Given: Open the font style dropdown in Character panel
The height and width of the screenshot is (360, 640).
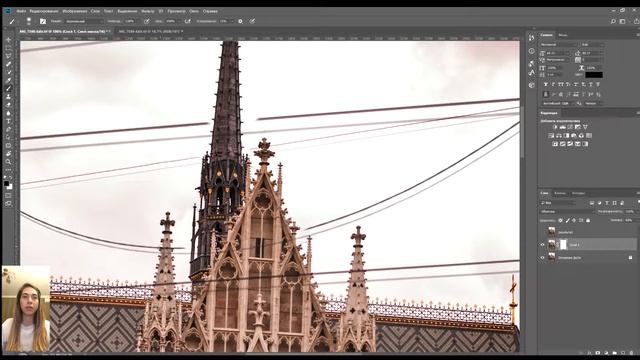Looking at the screenshot, I should coord(593,44).
